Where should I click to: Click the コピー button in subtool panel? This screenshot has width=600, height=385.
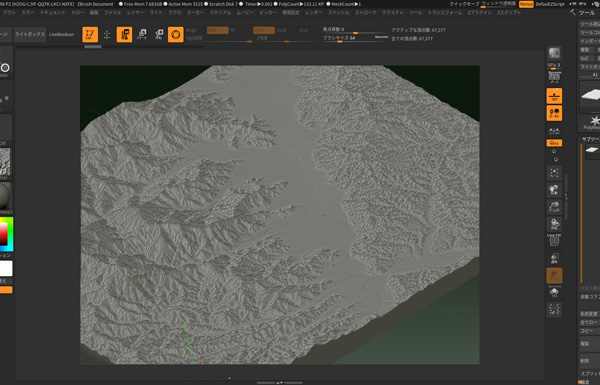(589, 331)
